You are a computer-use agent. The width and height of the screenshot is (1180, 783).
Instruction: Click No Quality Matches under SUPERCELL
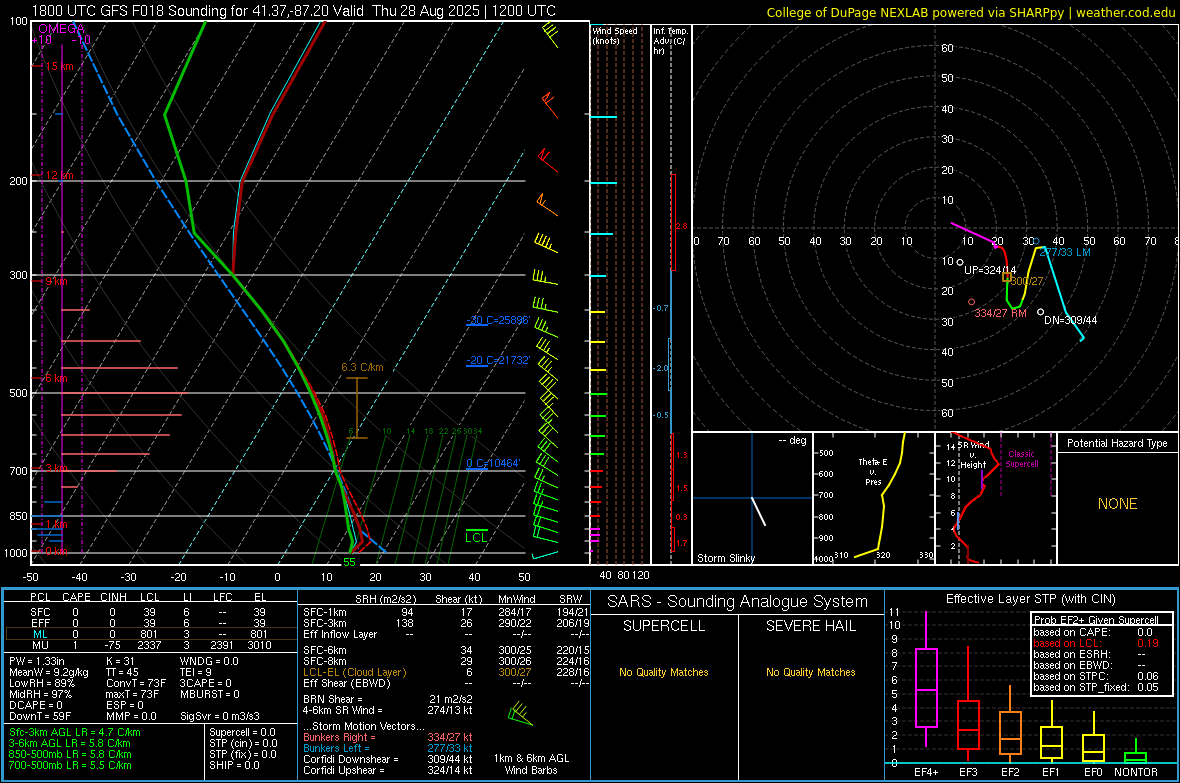click(664, 672)
